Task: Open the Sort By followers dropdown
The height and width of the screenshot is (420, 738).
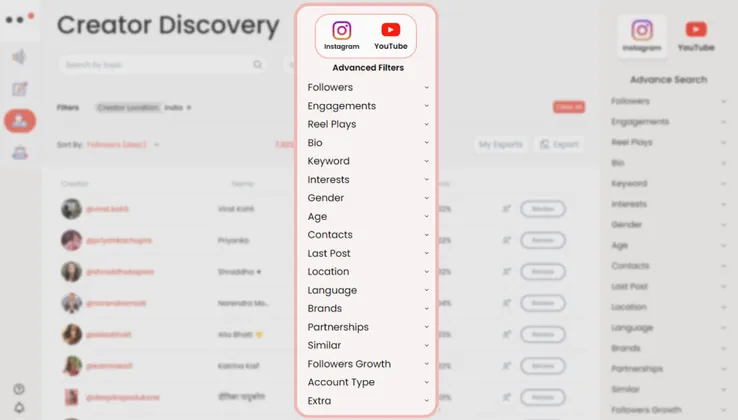Action: tap(123, 145)
